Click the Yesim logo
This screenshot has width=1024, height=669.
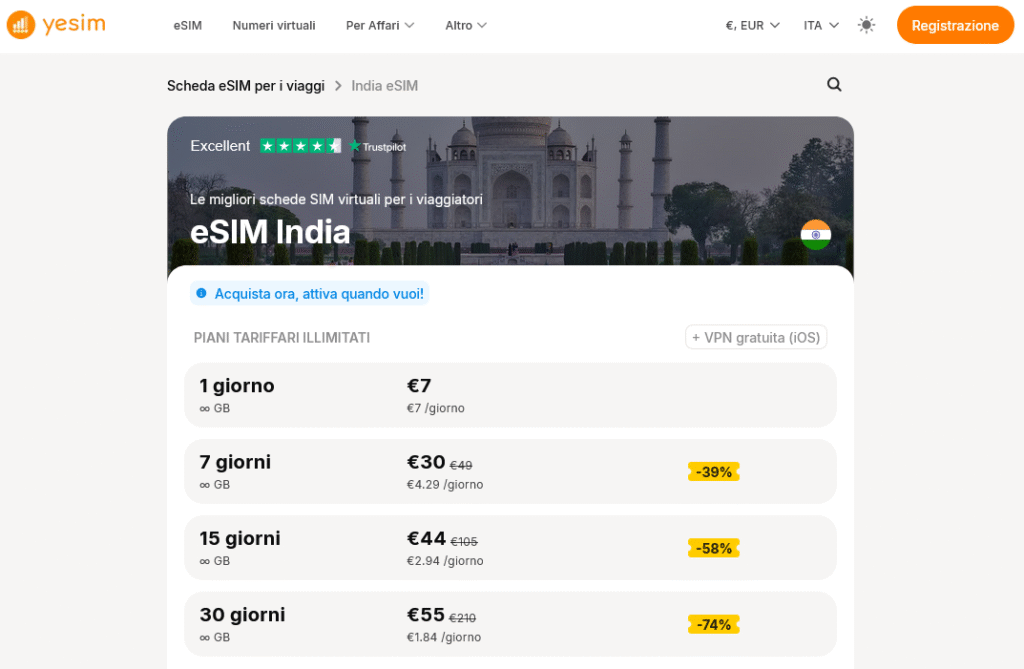point(56,25)
